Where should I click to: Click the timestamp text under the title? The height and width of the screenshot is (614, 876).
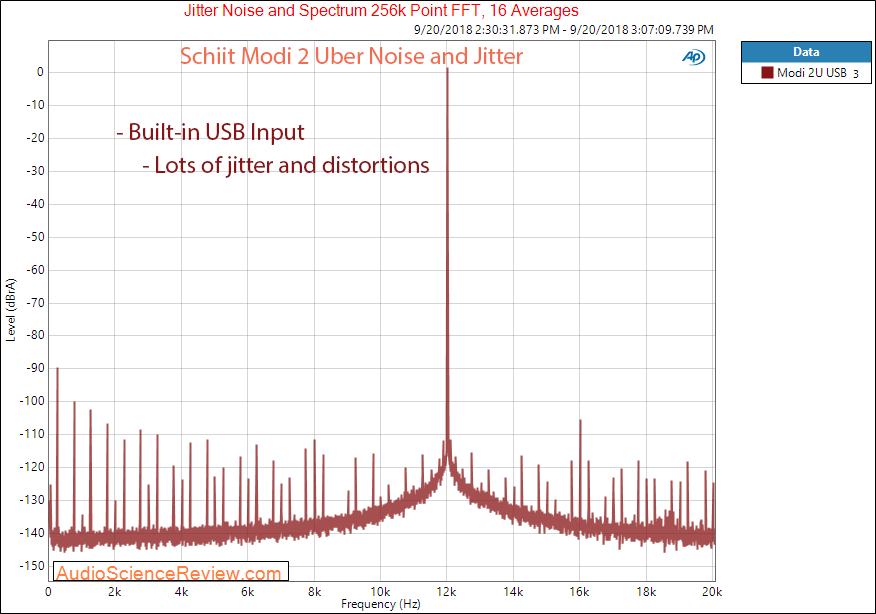pyautogui.click(x=563, y=30)
